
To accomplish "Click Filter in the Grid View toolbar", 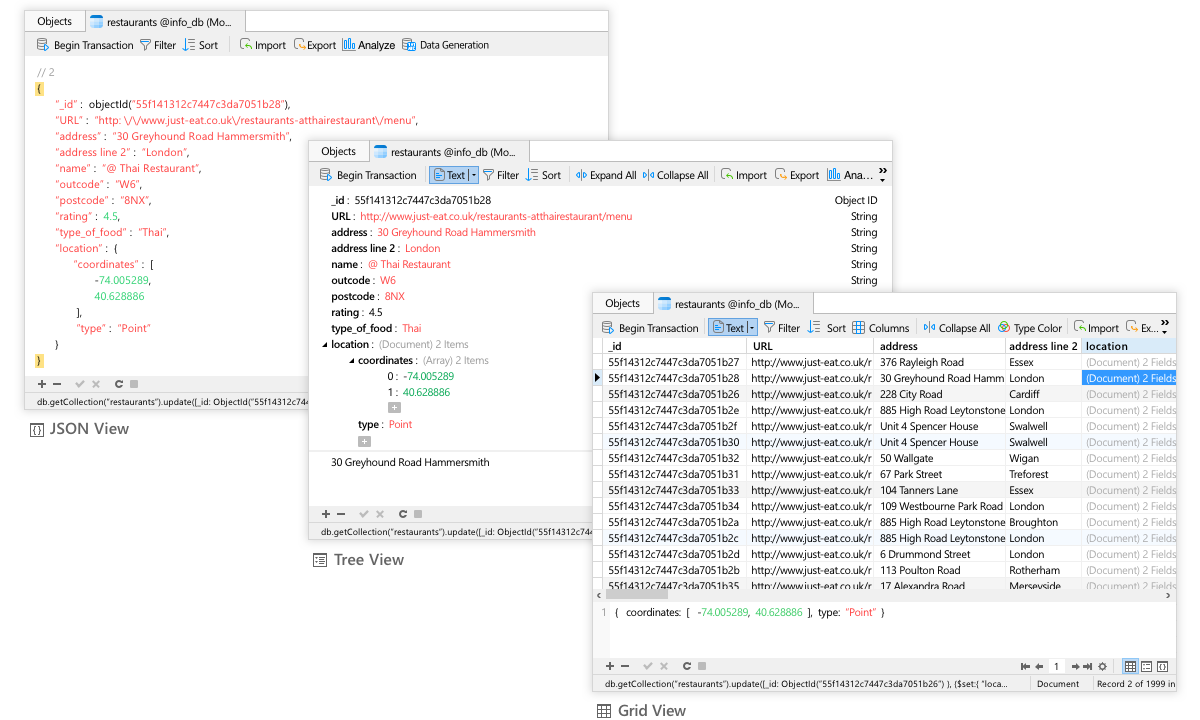I will (x=782, y=328).
